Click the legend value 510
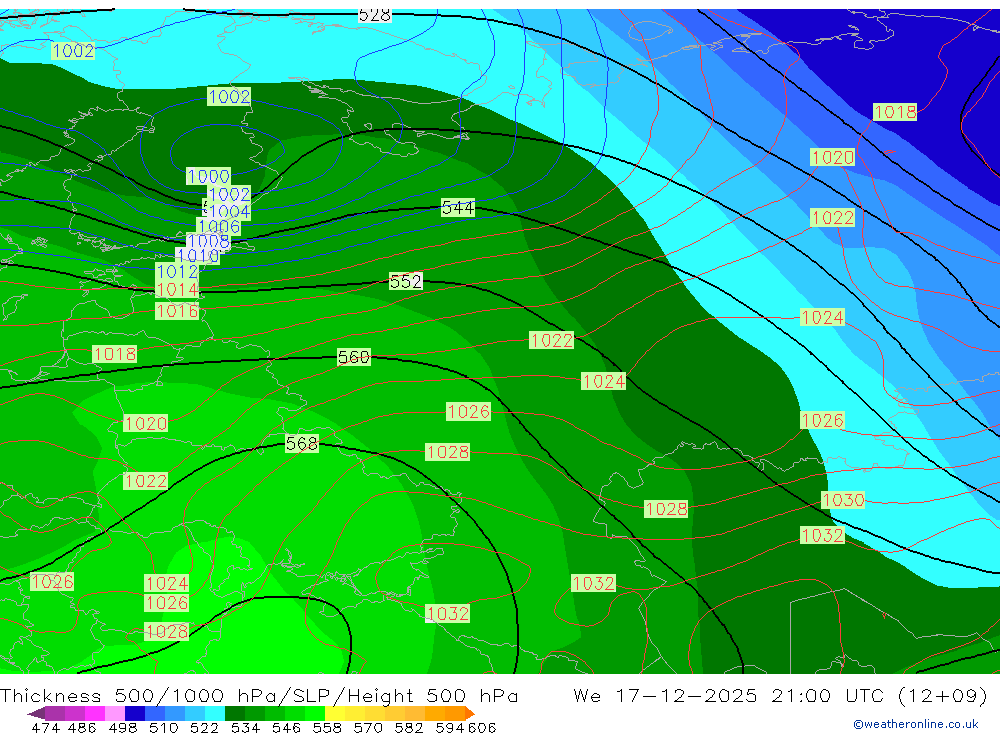 [x=164, y=727]
